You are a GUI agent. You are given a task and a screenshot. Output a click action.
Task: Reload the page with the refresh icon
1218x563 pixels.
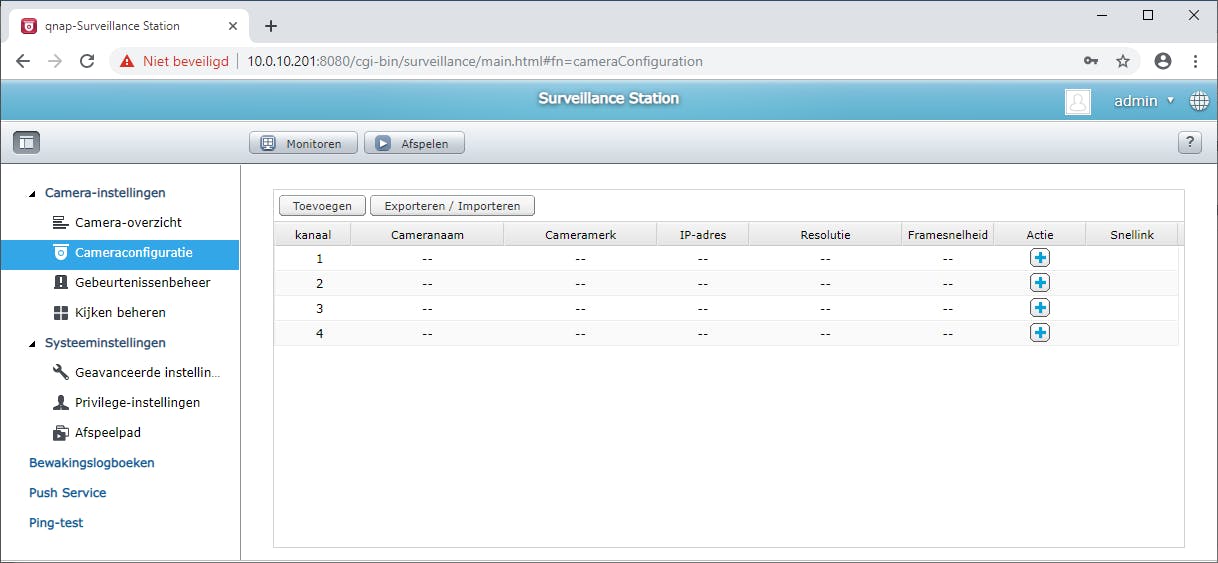point(87,61)
